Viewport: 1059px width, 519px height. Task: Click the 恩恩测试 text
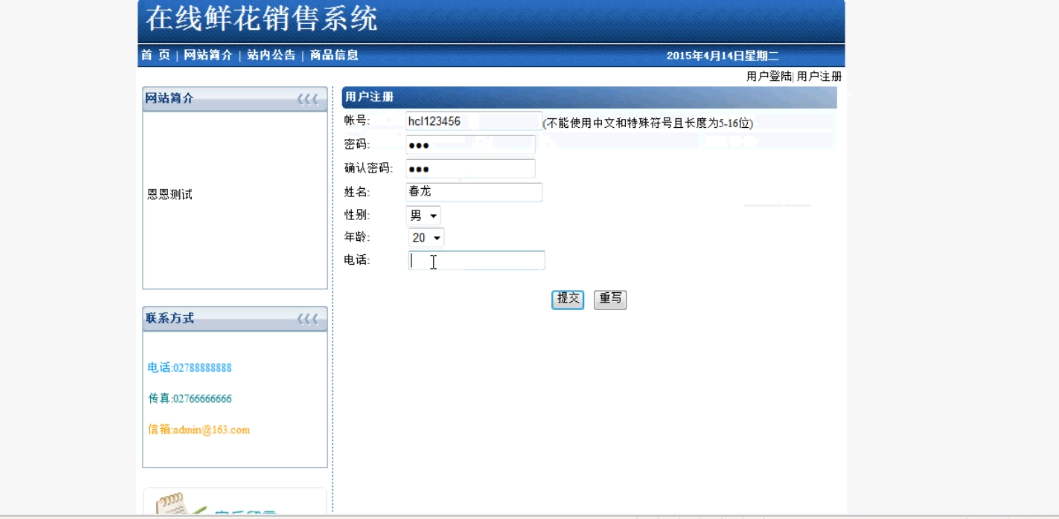[170, 195]
